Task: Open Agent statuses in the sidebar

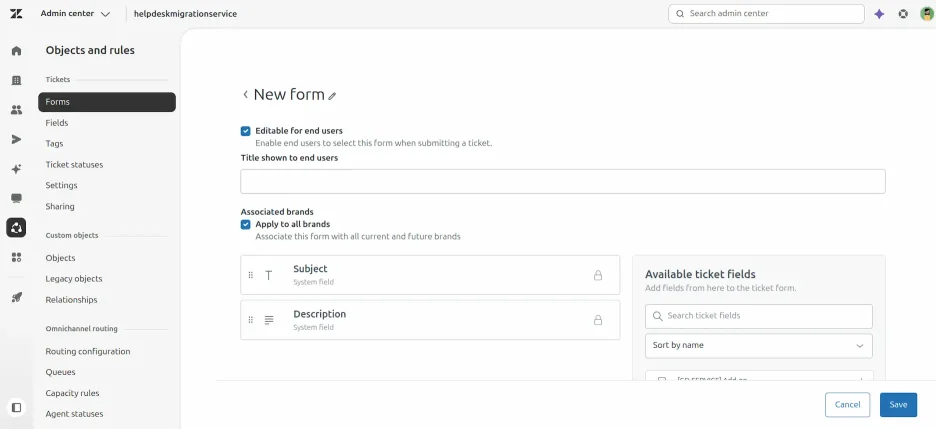Action: [74, 414]
